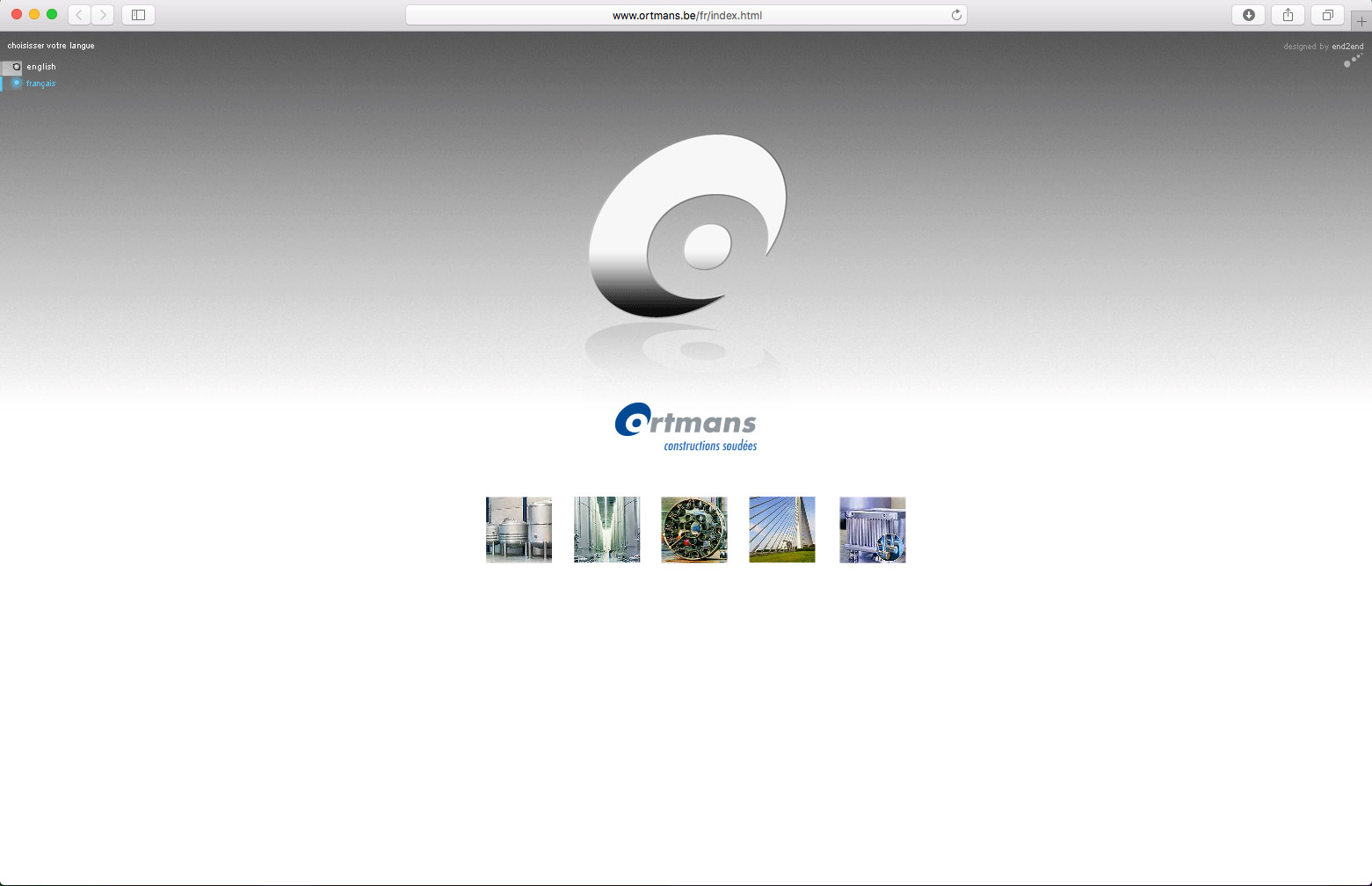This screenshot has height=886, width=1372.
Task: Open the circular tube bundle thumbnail
Action: tap(694, 530)
